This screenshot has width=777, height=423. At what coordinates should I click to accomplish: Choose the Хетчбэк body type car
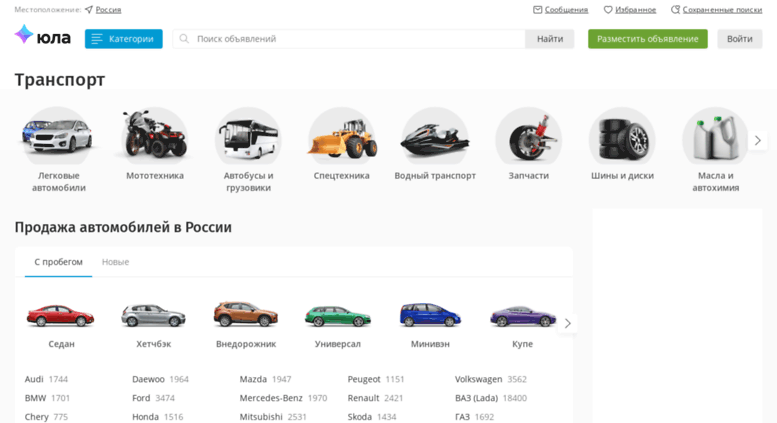[x=154, y=316]
